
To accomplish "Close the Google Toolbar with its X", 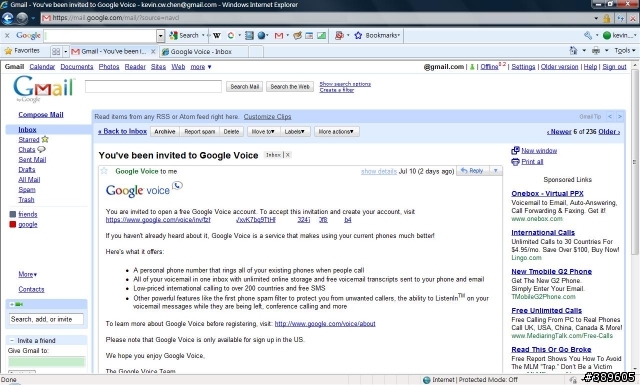I will click(x=7, y=36).
